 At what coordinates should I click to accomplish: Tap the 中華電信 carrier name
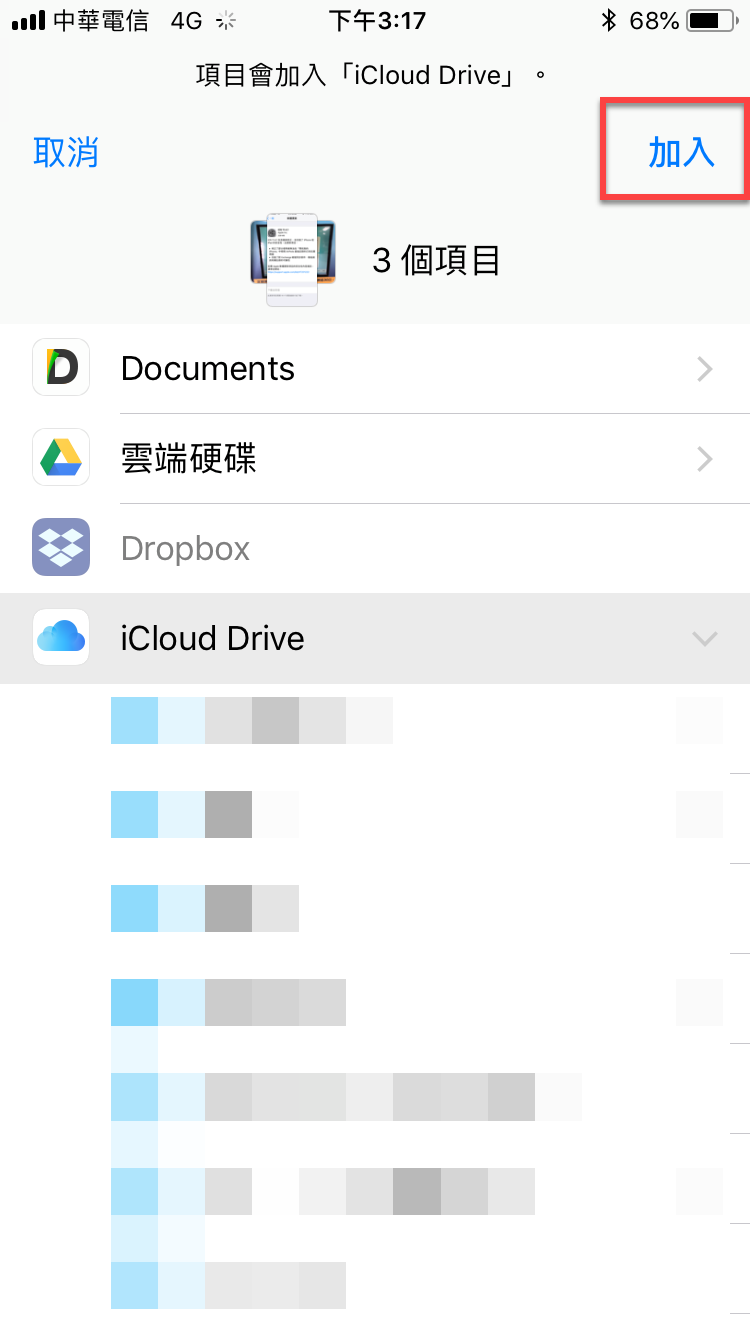coord(102,20)
